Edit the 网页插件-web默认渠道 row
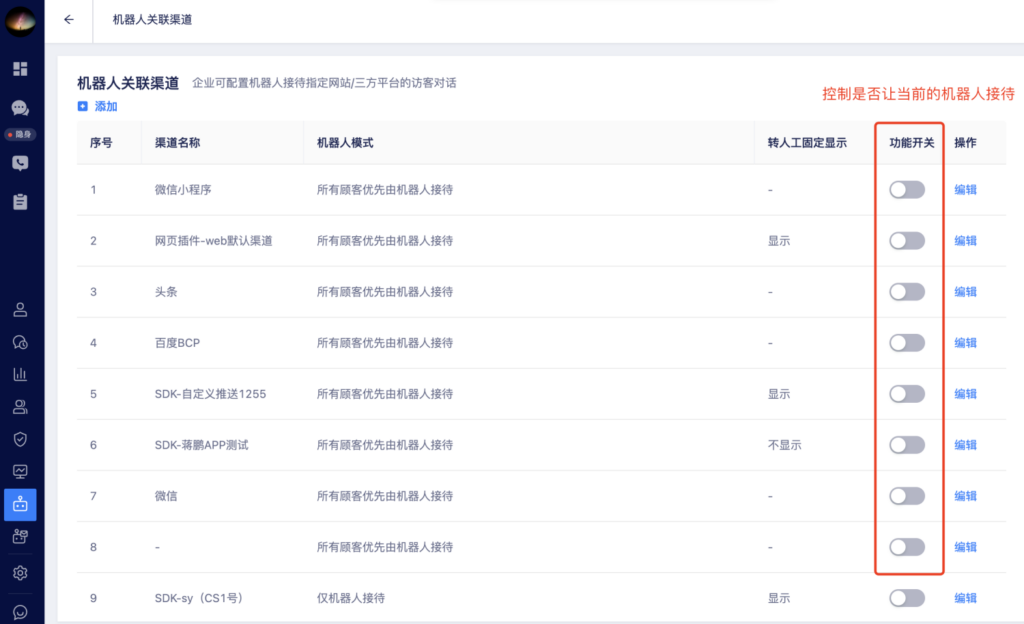 [965, 241]
